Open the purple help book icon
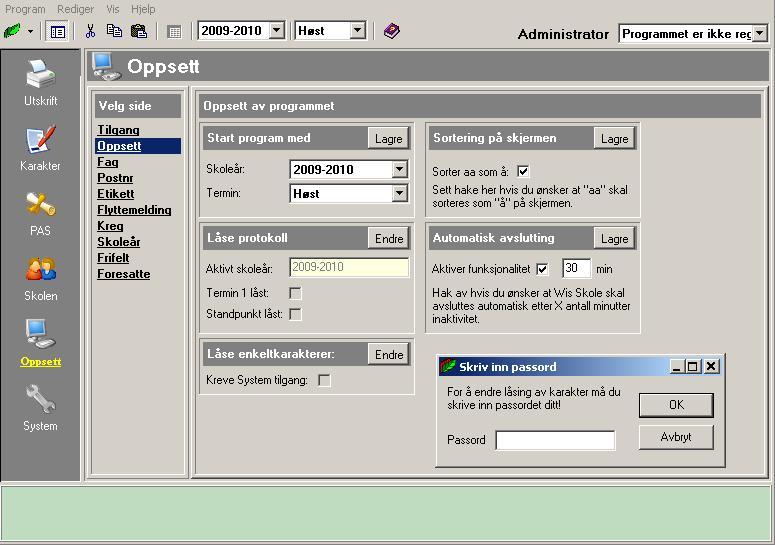This screenshot has width=775, height=545. pos(391,31)
